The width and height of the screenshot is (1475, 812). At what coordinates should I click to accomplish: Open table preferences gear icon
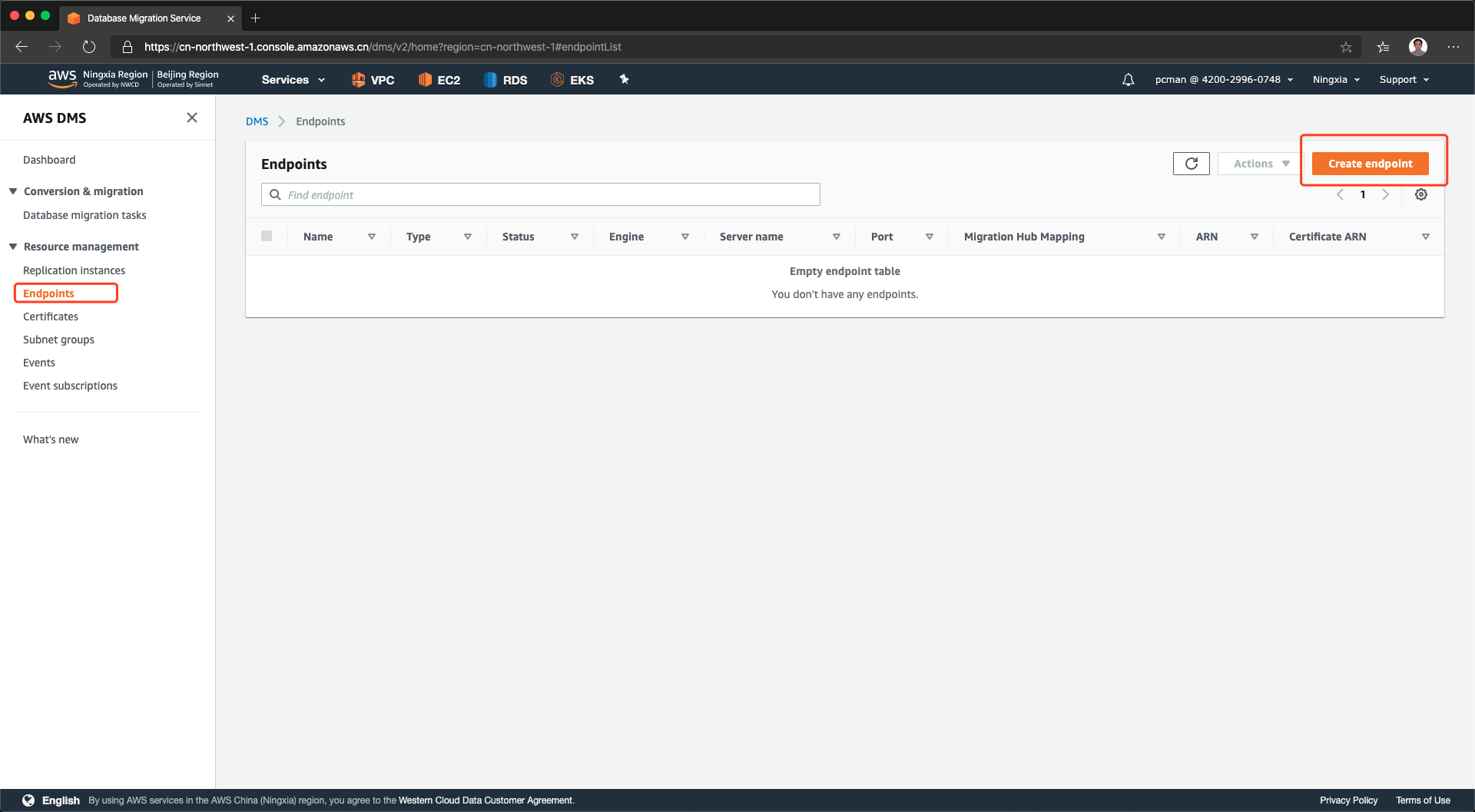[1421, 194]
